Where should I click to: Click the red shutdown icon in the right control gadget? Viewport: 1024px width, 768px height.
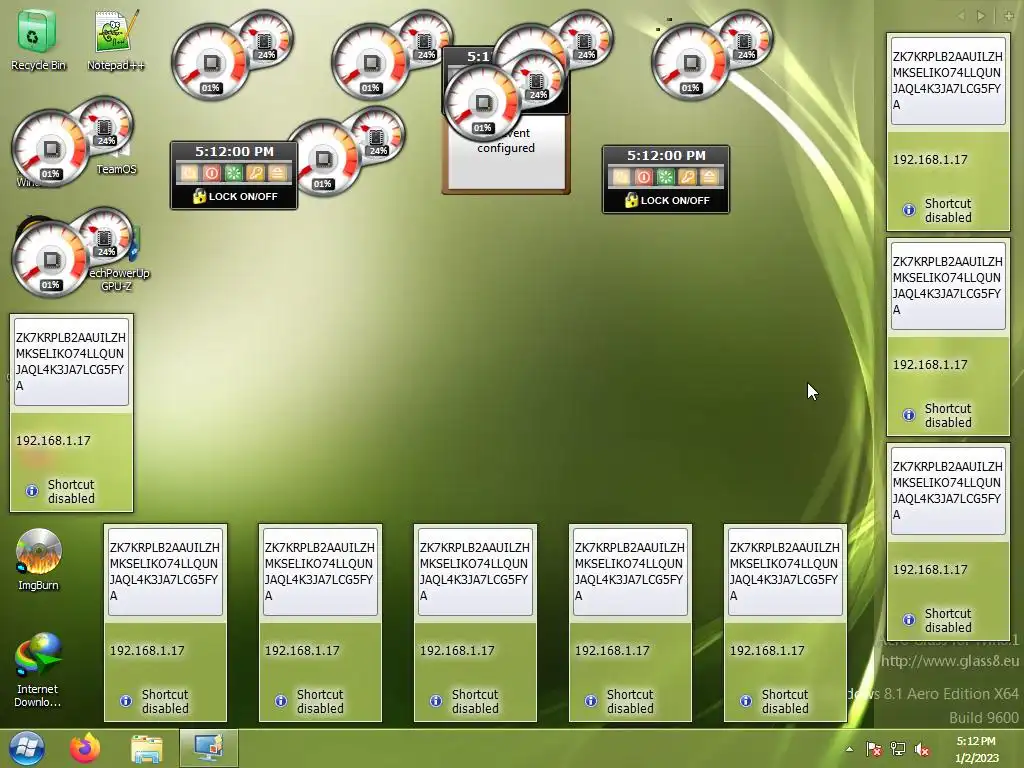pyautogui.click(x=643, y=177)
